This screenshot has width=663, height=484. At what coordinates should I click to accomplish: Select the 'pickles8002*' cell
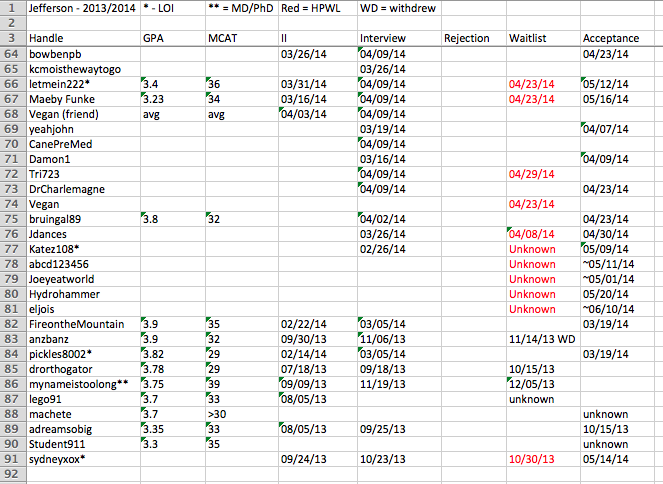[x=83, y=354]
